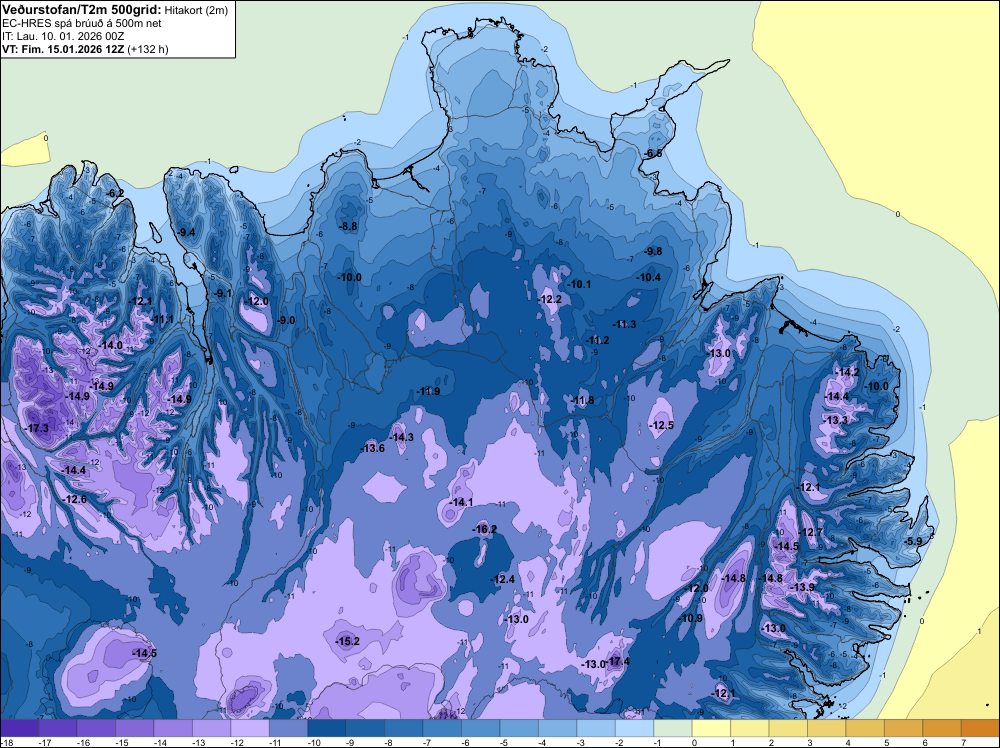Click the -10.1 temperature label
Viewport: 1000px width, 748px height.
click(579, 284)
